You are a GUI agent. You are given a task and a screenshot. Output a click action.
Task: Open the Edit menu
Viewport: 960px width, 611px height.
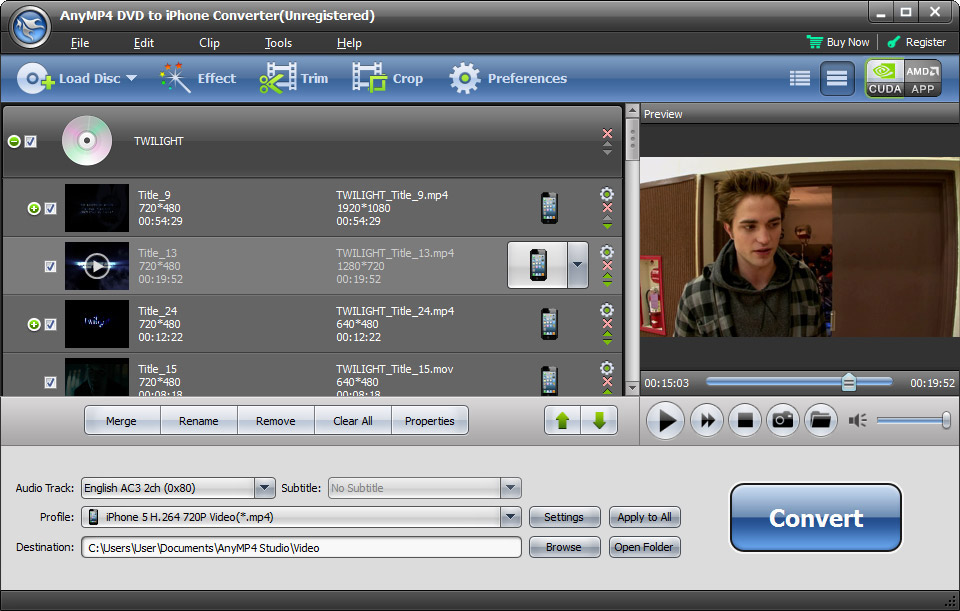point(144,43)
